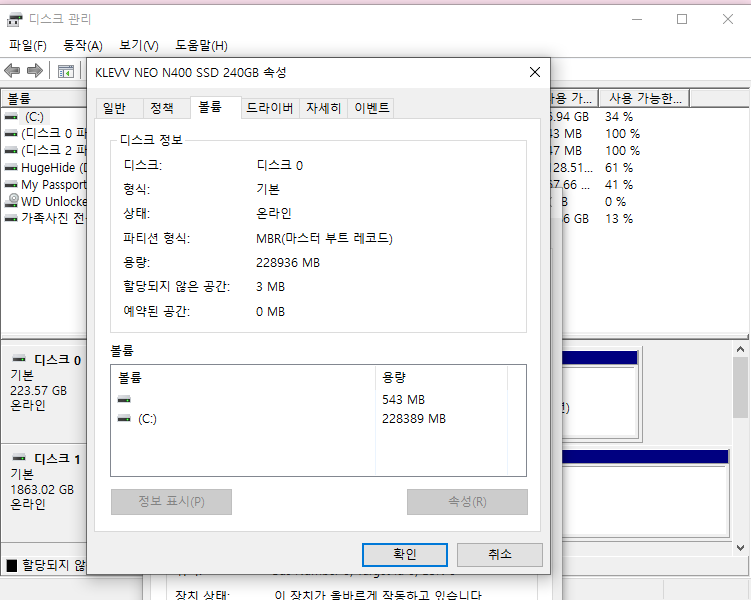Viewport: 751px width, 600px height.
Task: Select the (C:) volume row icon in Disk Management list
Action: coord(11,117)
